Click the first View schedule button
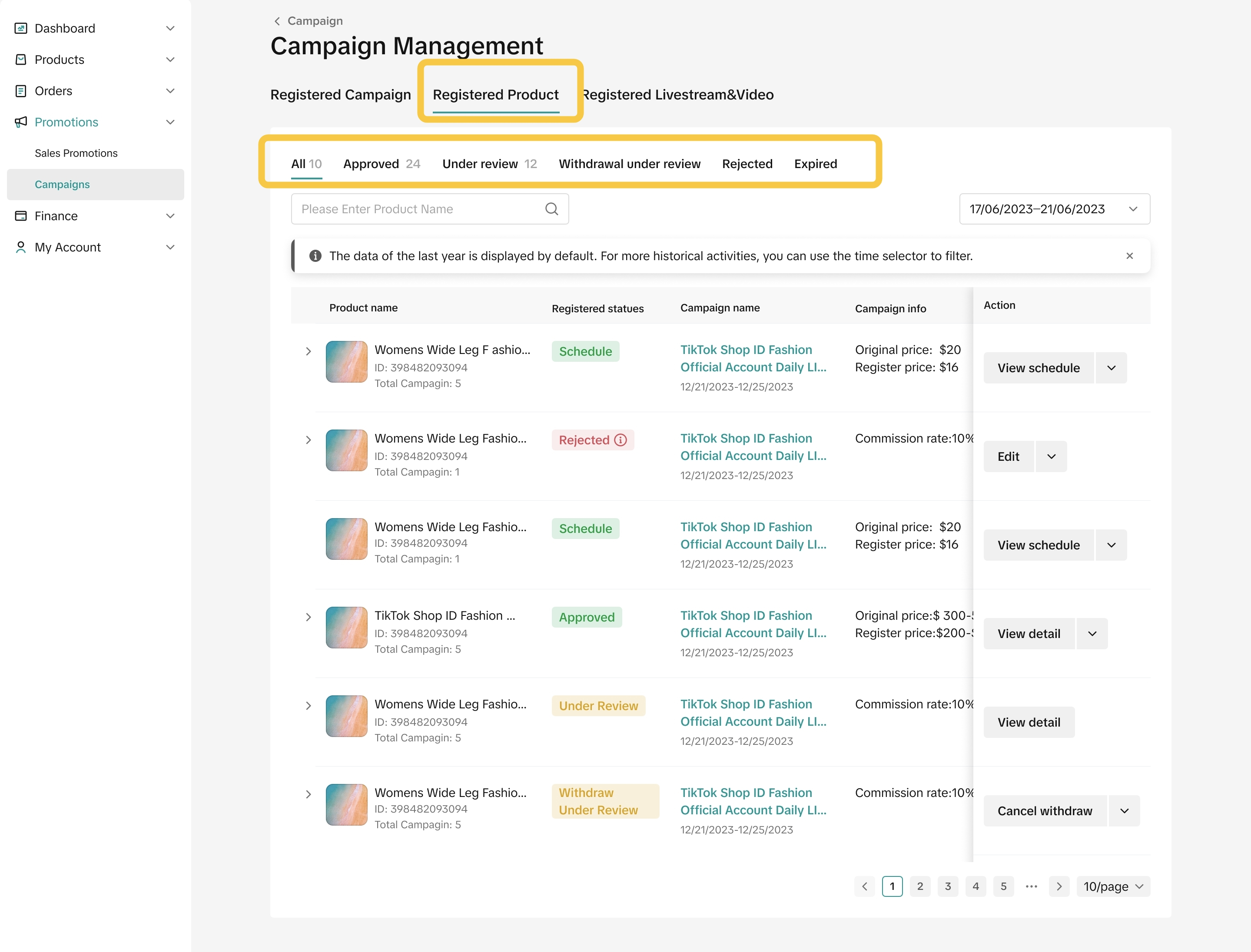 [x=1038, y=368]
